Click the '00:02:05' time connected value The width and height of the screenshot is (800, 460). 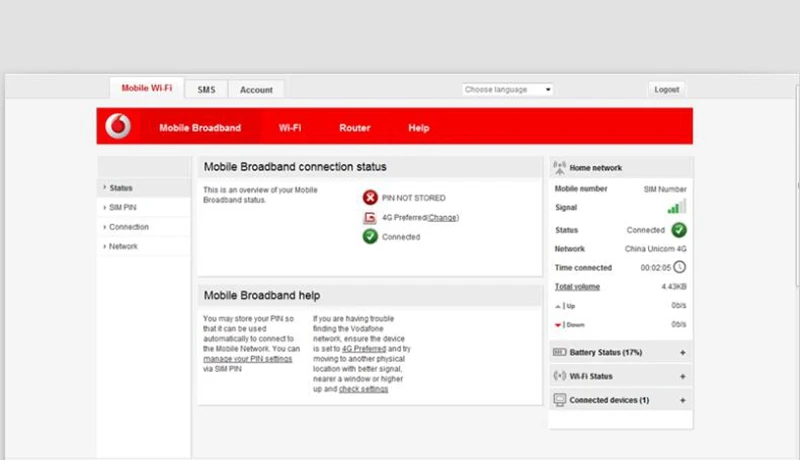[656, 268]
